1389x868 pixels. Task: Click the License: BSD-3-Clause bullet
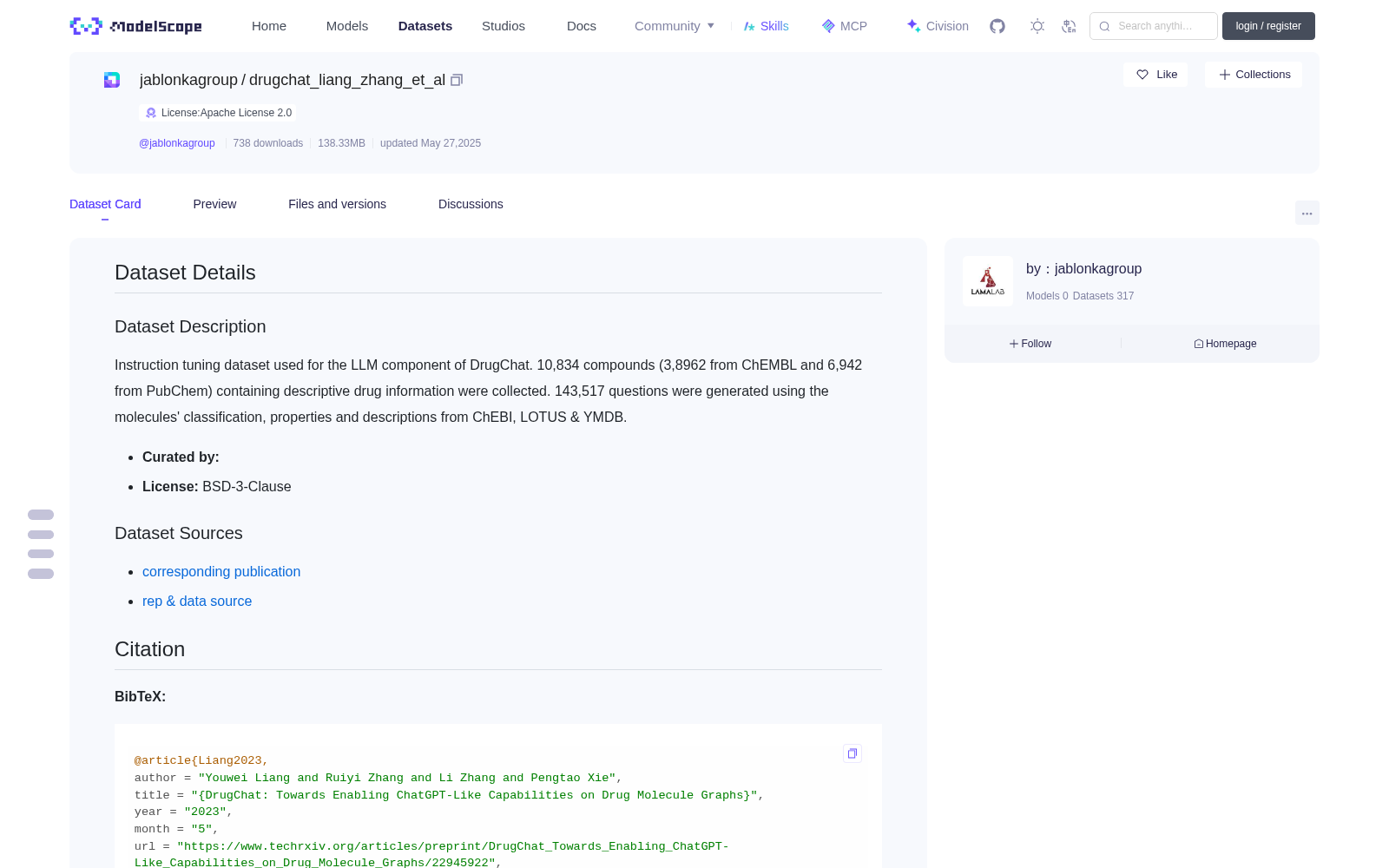pyautogui.click(x=217, y=486)
